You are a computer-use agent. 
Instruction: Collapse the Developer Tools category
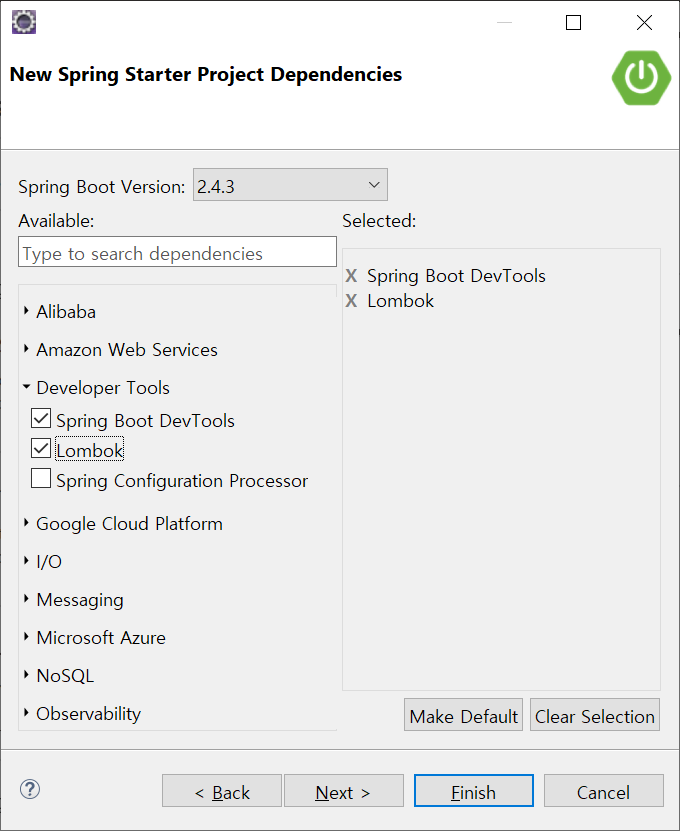coord(26,388)
